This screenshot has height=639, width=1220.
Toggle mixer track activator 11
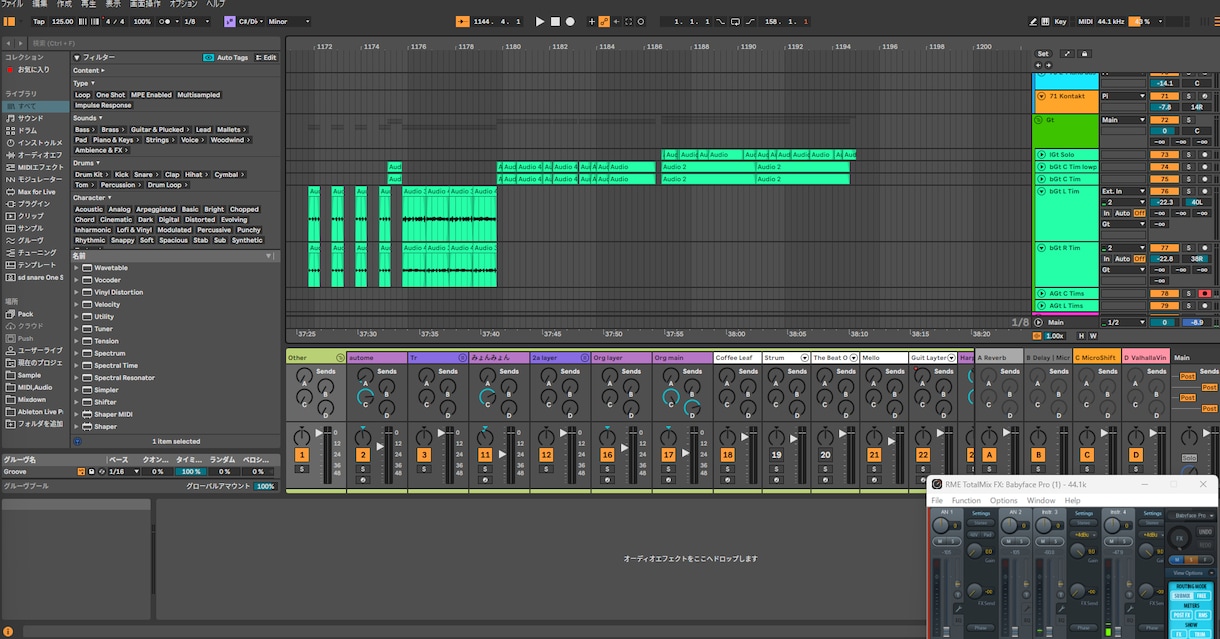(x=485, y=455)
